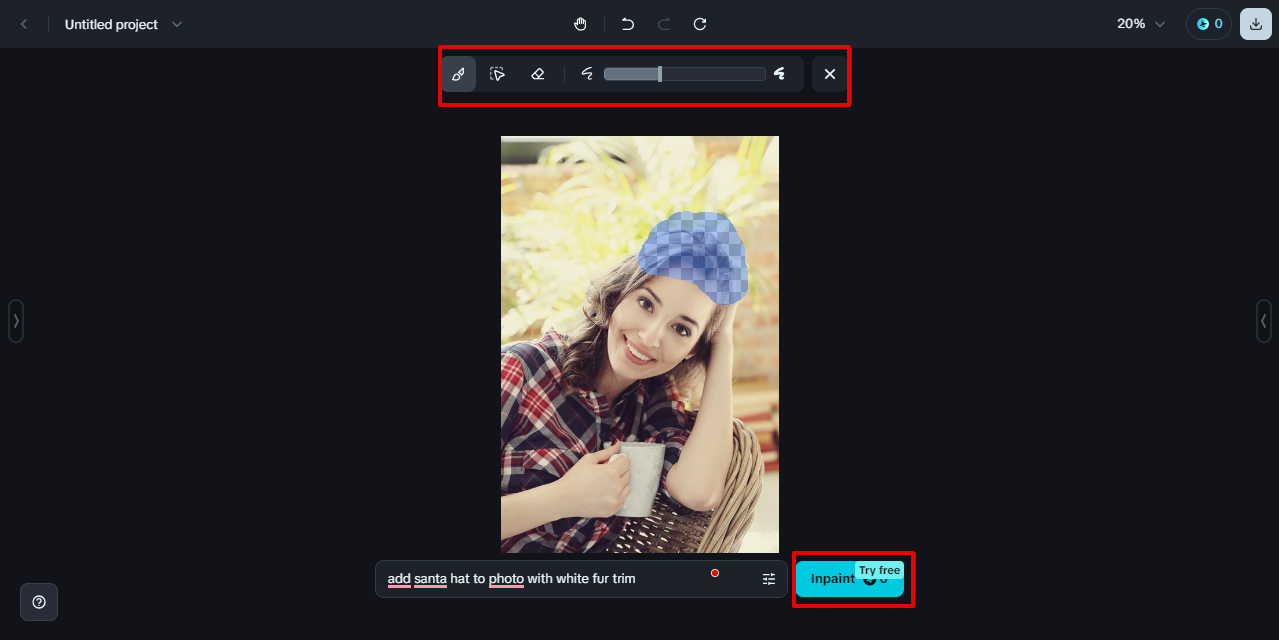
Task: Click the reset refresh icon
Action: pyautogui.click(x=700, y=24)
